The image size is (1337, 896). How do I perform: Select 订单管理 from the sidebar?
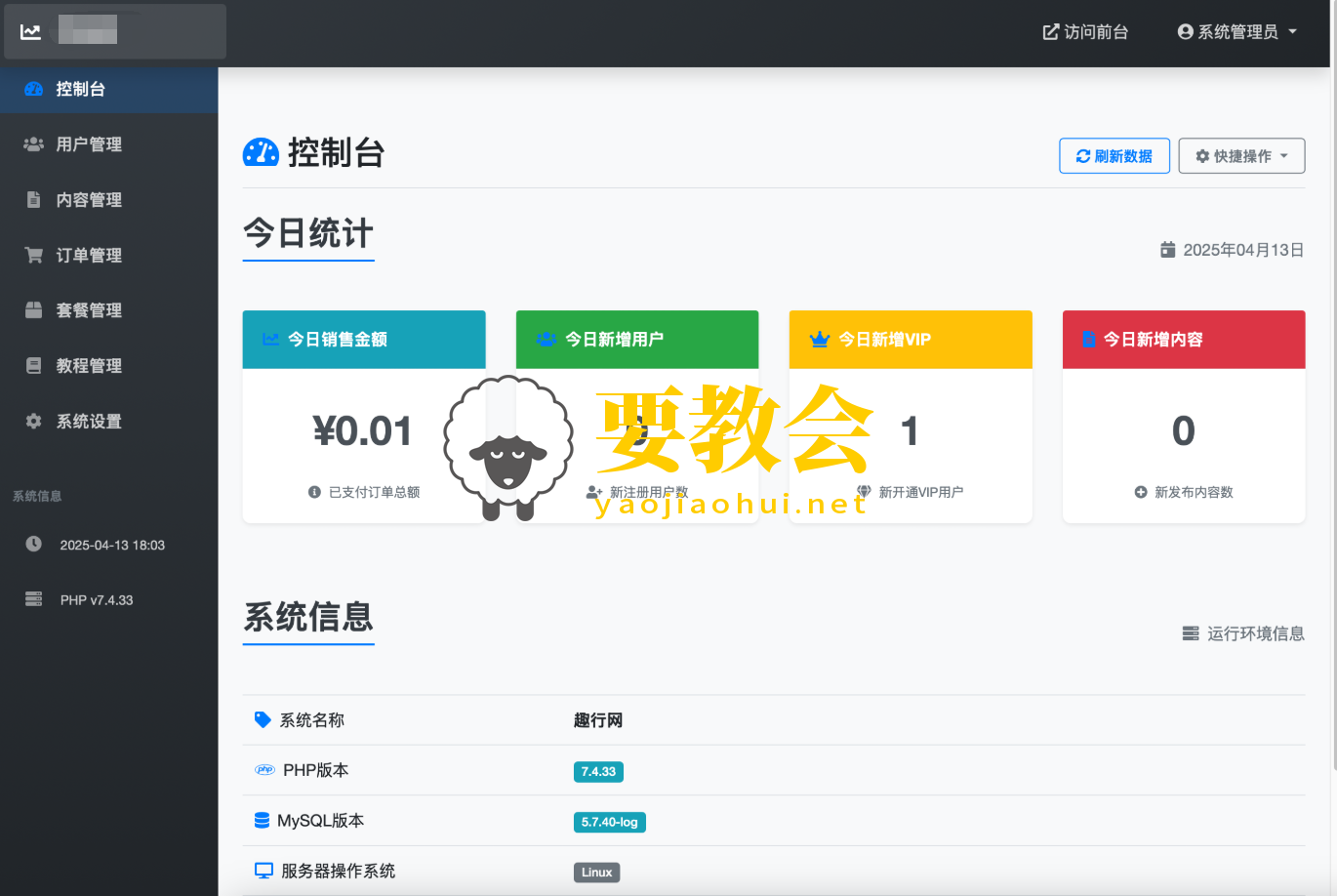(x=109, y=255)
